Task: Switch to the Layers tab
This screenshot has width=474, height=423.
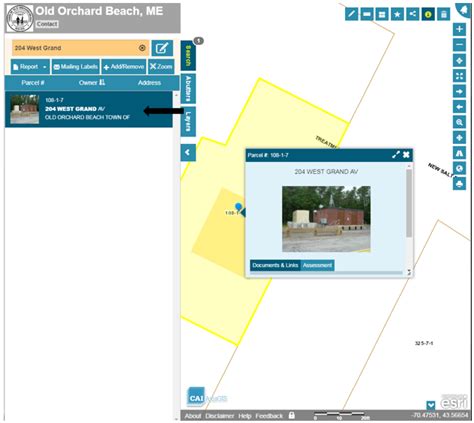Action: pos(188,122)
